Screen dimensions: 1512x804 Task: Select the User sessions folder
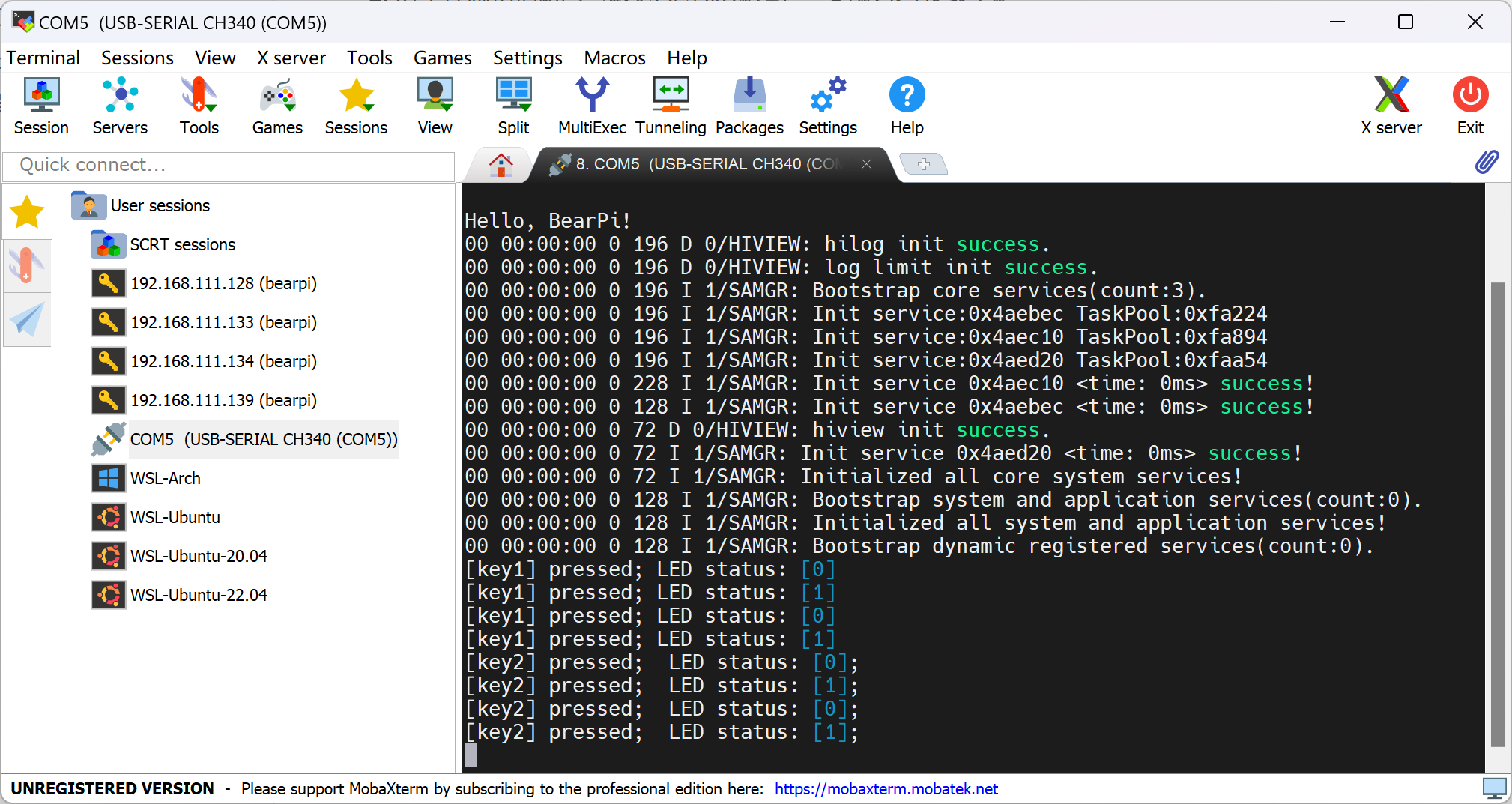pyautogui.click(x=160, y=205)
